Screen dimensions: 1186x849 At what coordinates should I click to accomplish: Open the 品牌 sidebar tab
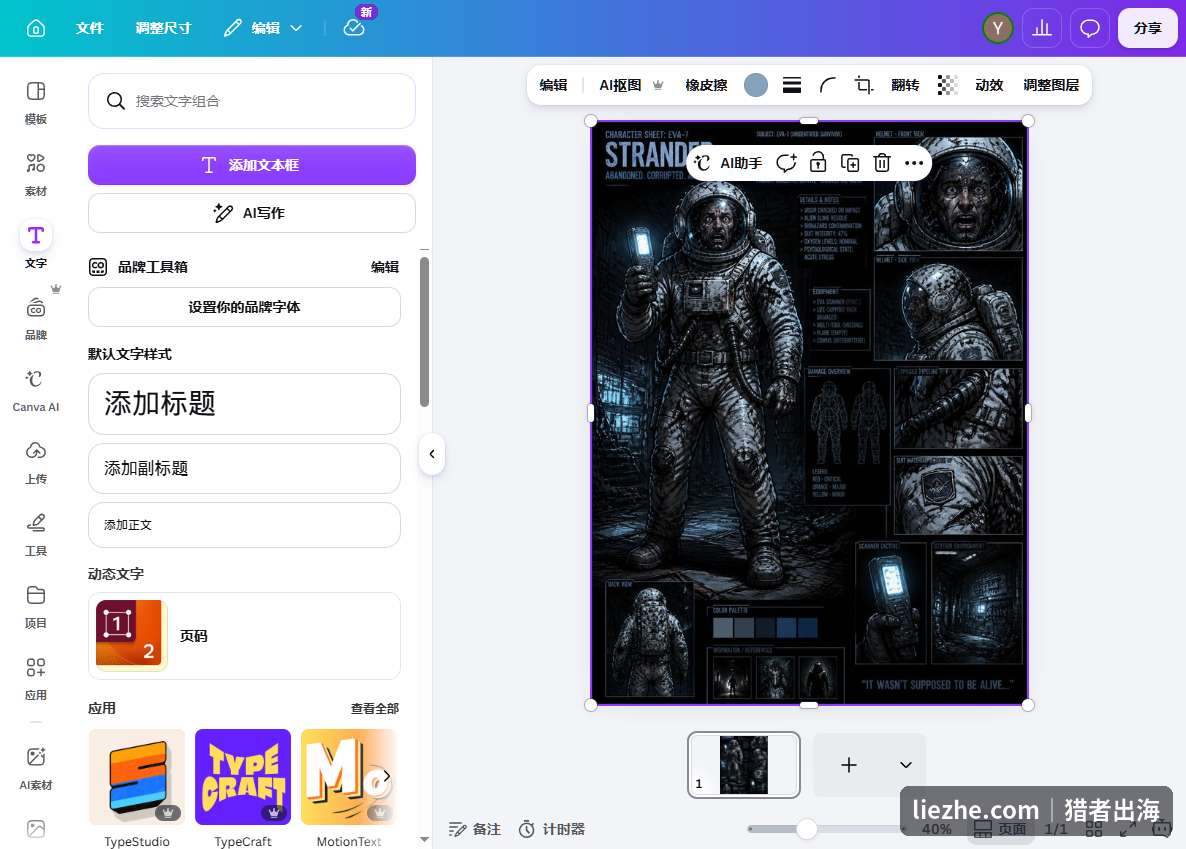pos(36,318)
